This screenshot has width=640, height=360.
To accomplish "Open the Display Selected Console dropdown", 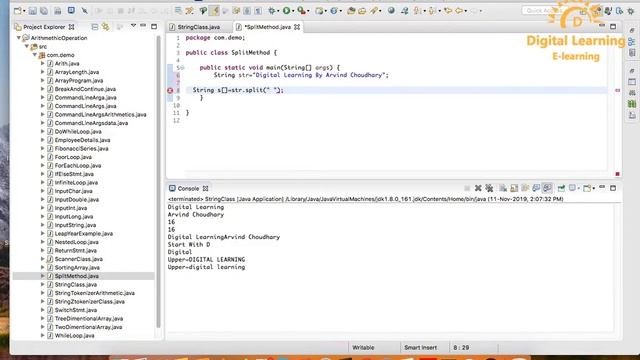I will pos(579,188).
